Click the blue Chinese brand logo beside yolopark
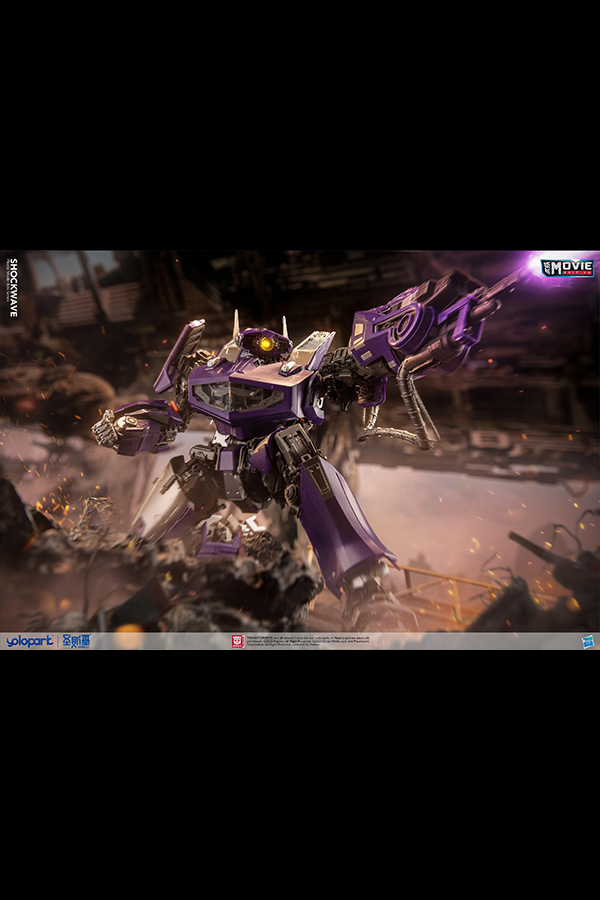Image resolution: width=600 pixels, height=900 pixels. pyautogui.click(x=77, y=641)
